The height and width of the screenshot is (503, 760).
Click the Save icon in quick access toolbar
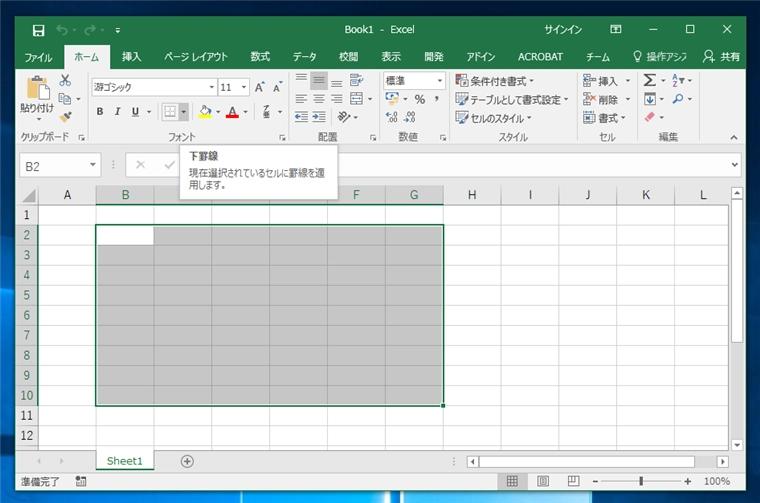[x=38, y=31]
